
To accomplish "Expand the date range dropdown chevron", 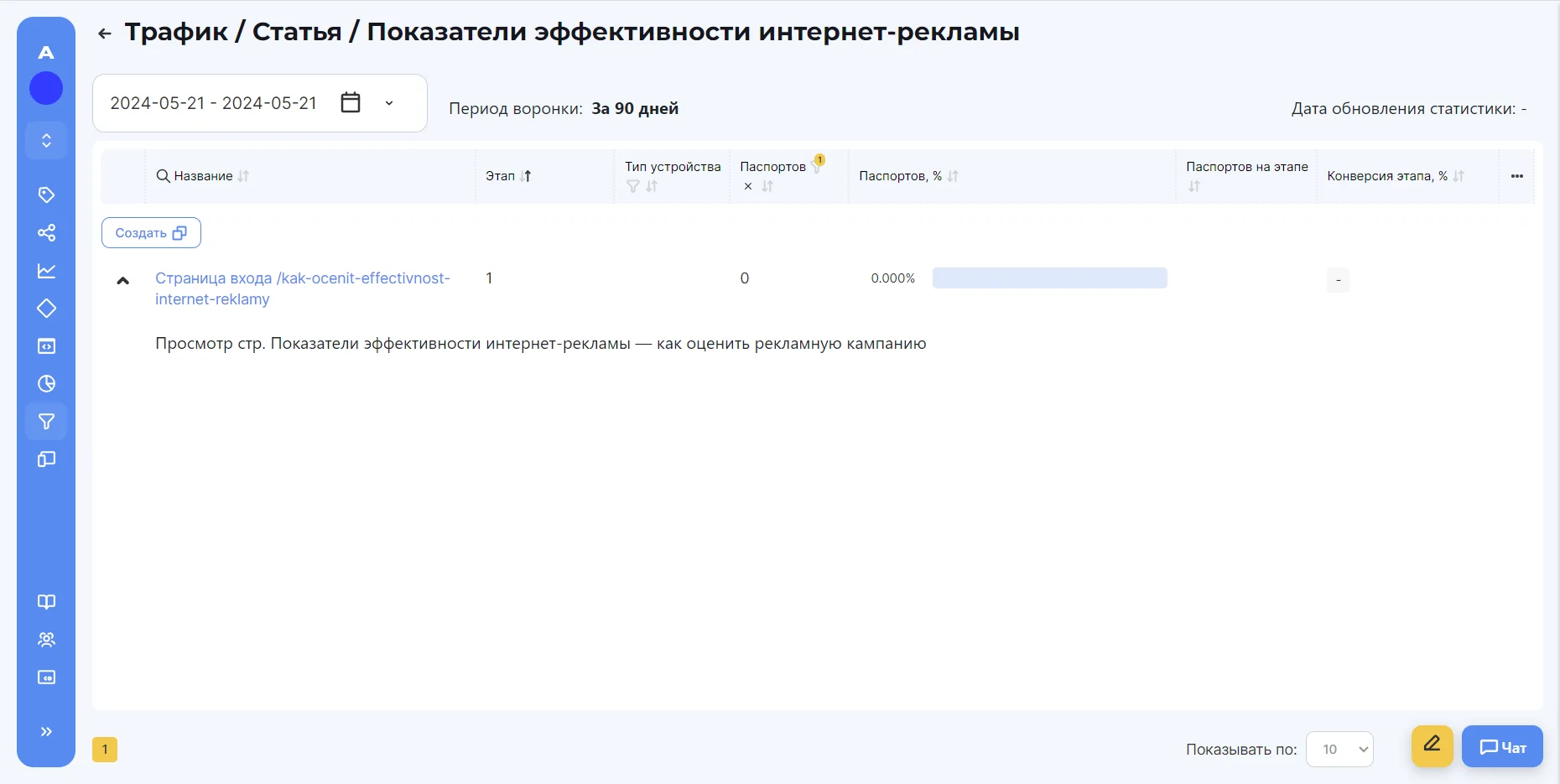I will click(x=389, y=103).
